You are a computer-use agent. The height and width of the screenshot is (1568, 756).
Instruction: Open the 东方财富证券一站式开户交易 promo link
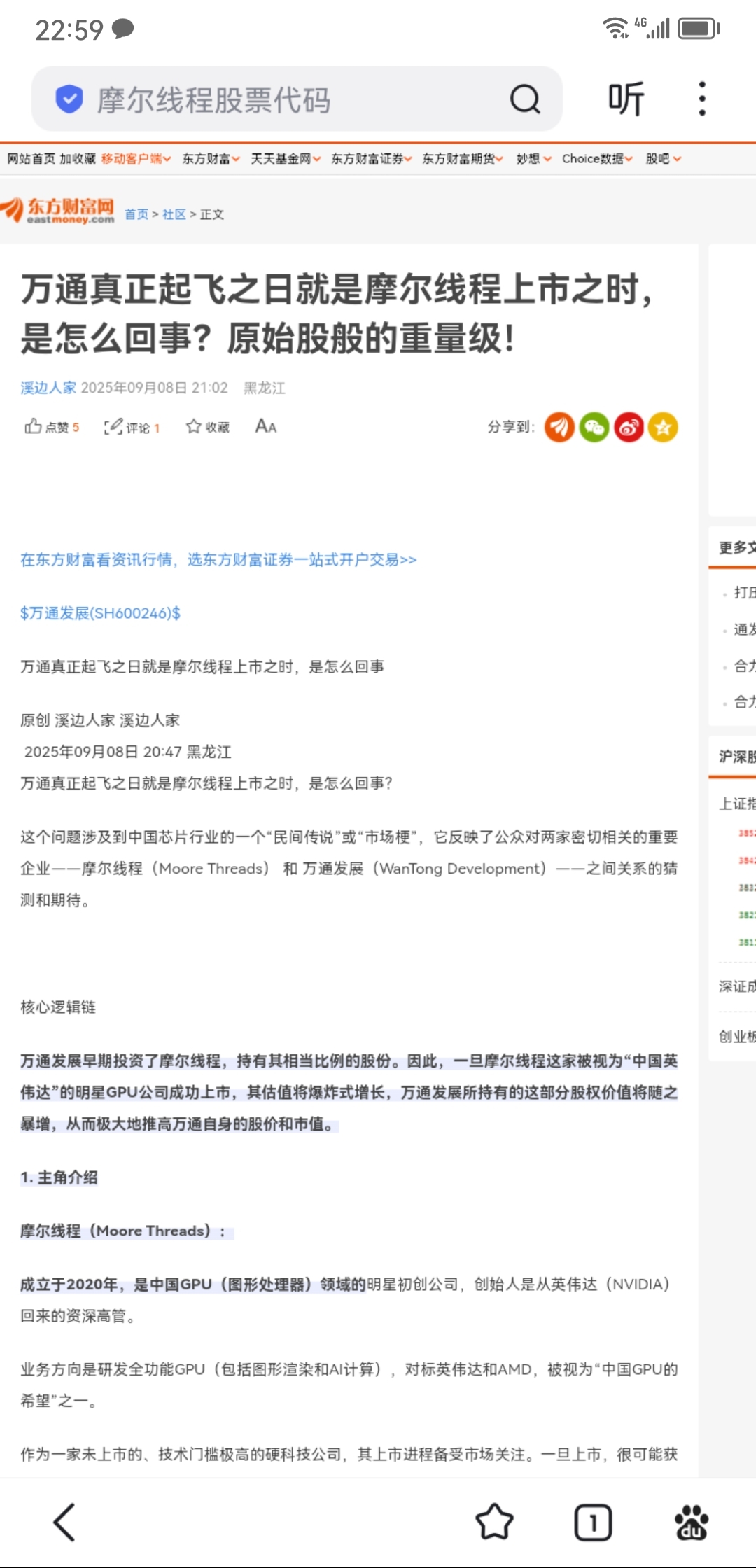tap(218, 559)
